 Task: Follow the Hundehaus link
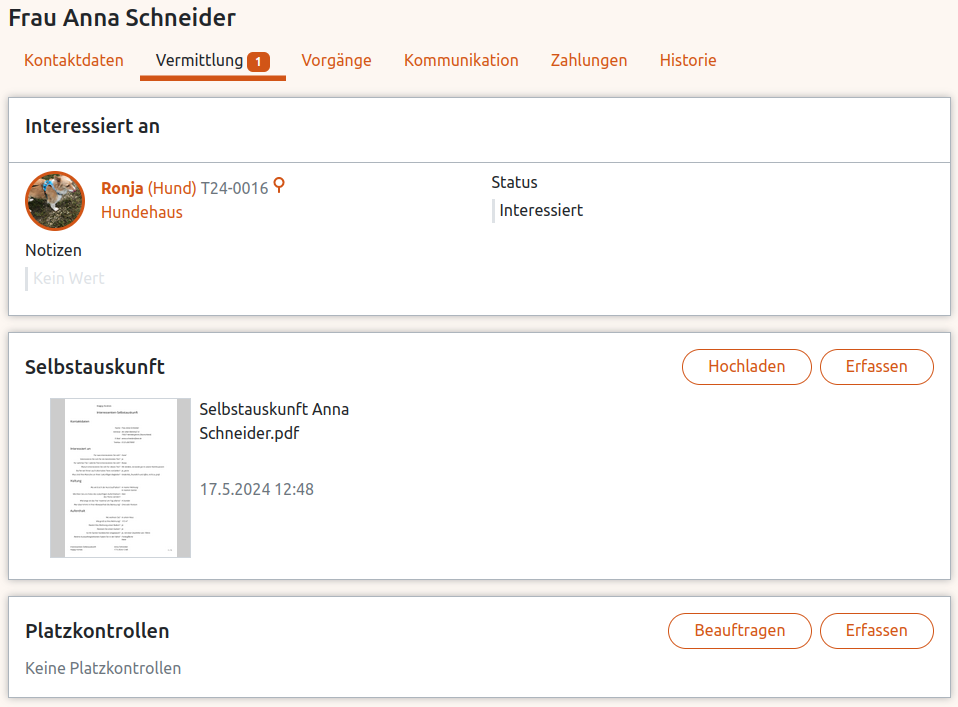[x=142, y=212]
